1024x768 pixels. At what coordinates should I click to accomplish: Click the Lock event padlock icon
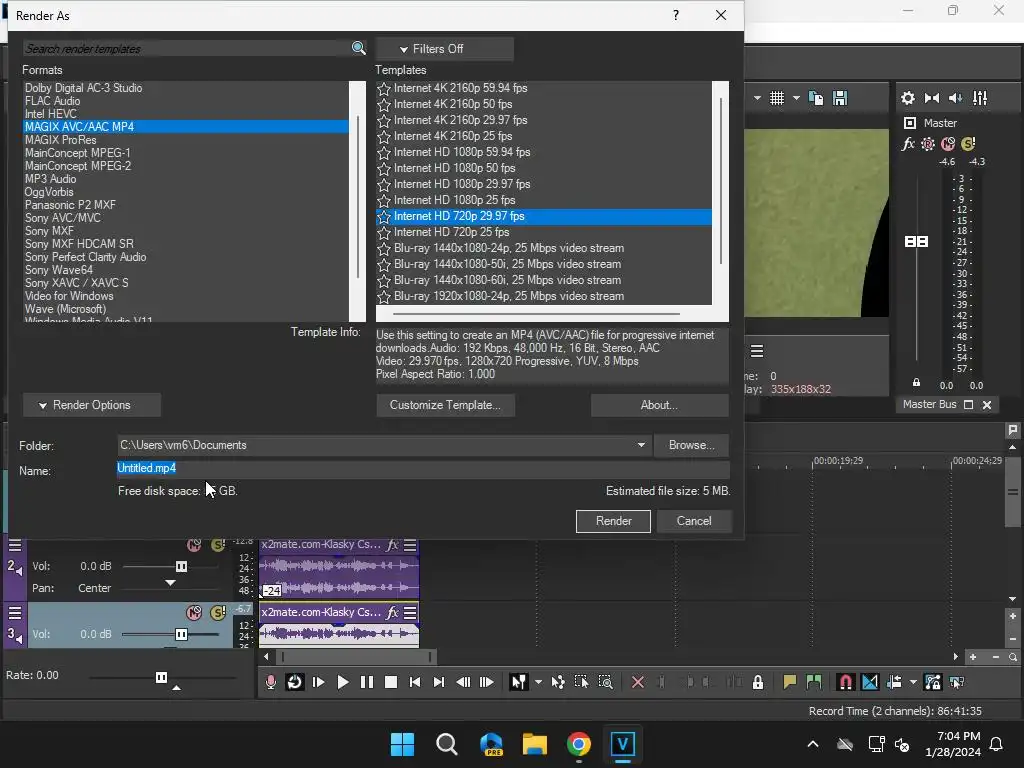point(758,682)
